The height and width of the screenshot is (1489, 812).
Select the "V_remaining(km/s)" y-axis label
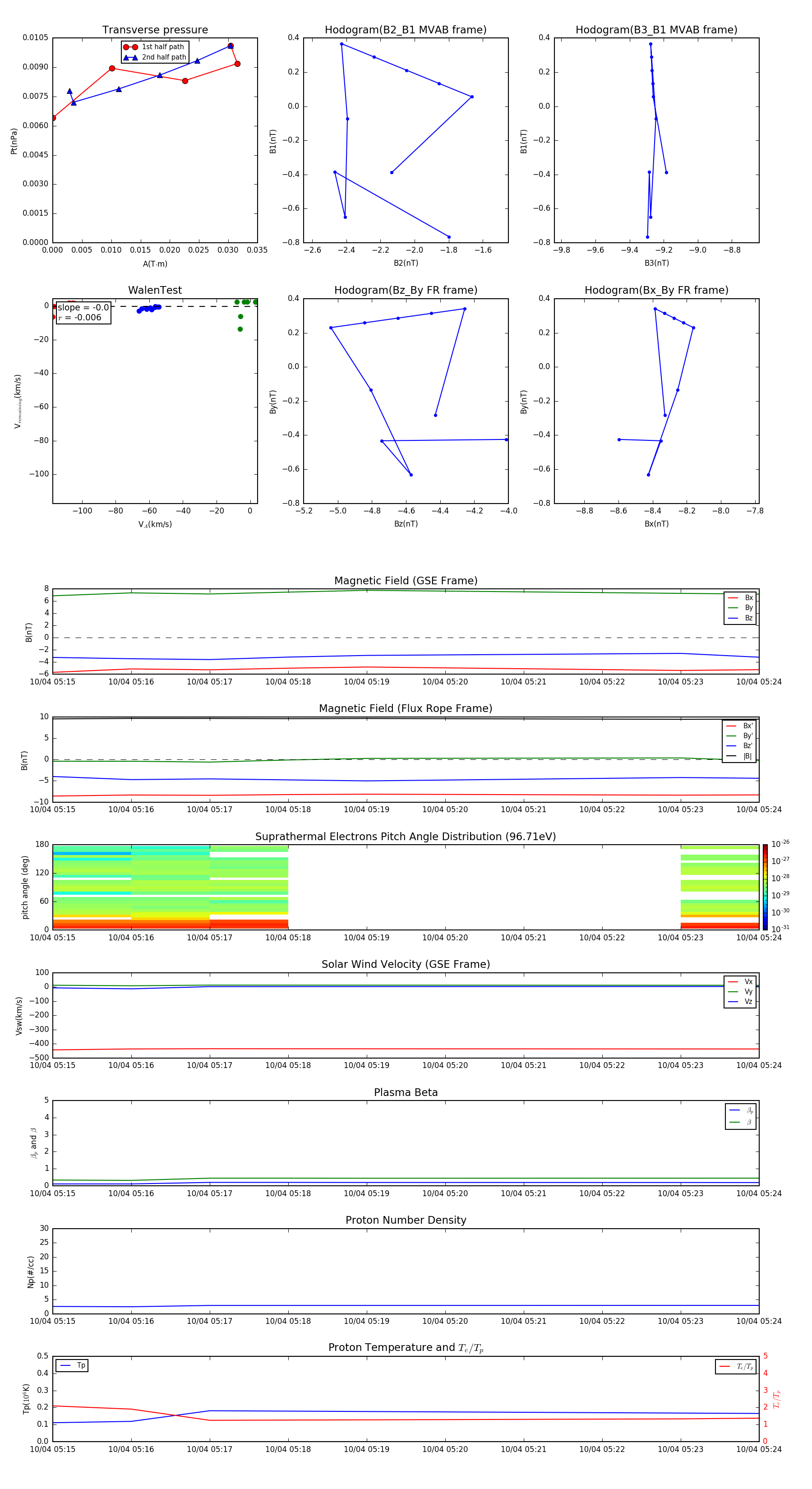(x=17, y=401)
